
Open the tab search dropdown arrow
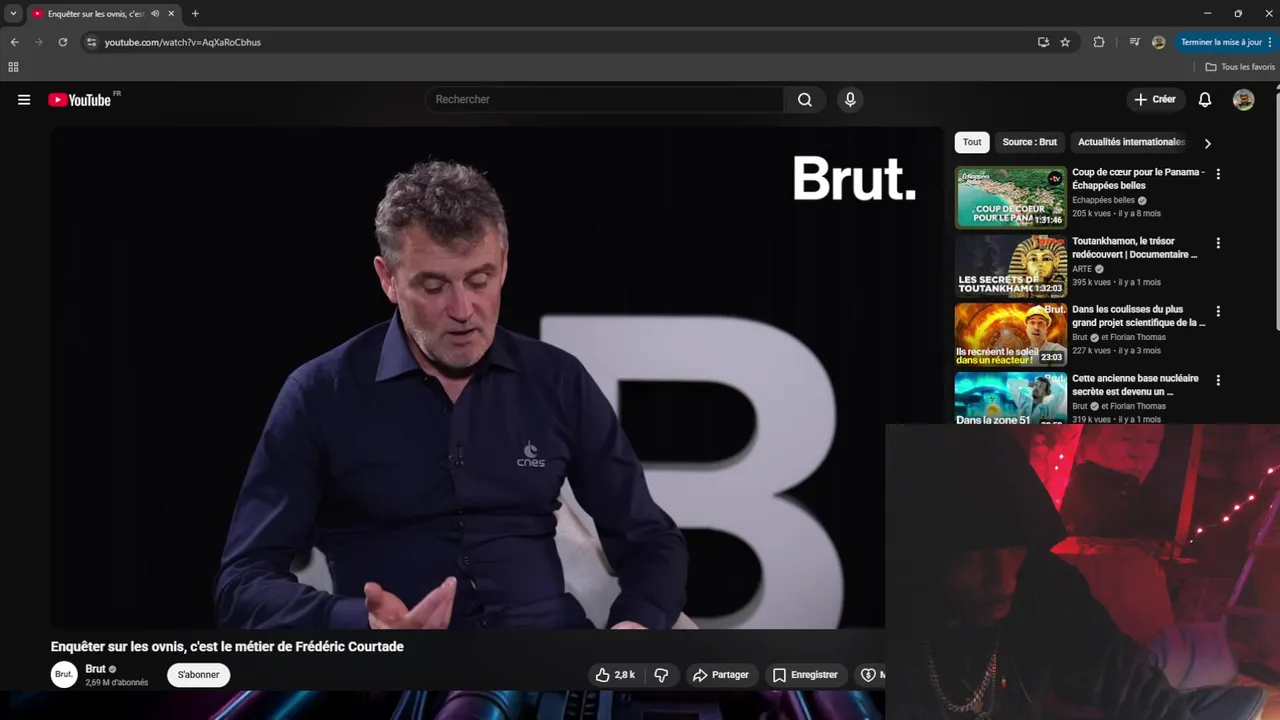coord(13,14)
